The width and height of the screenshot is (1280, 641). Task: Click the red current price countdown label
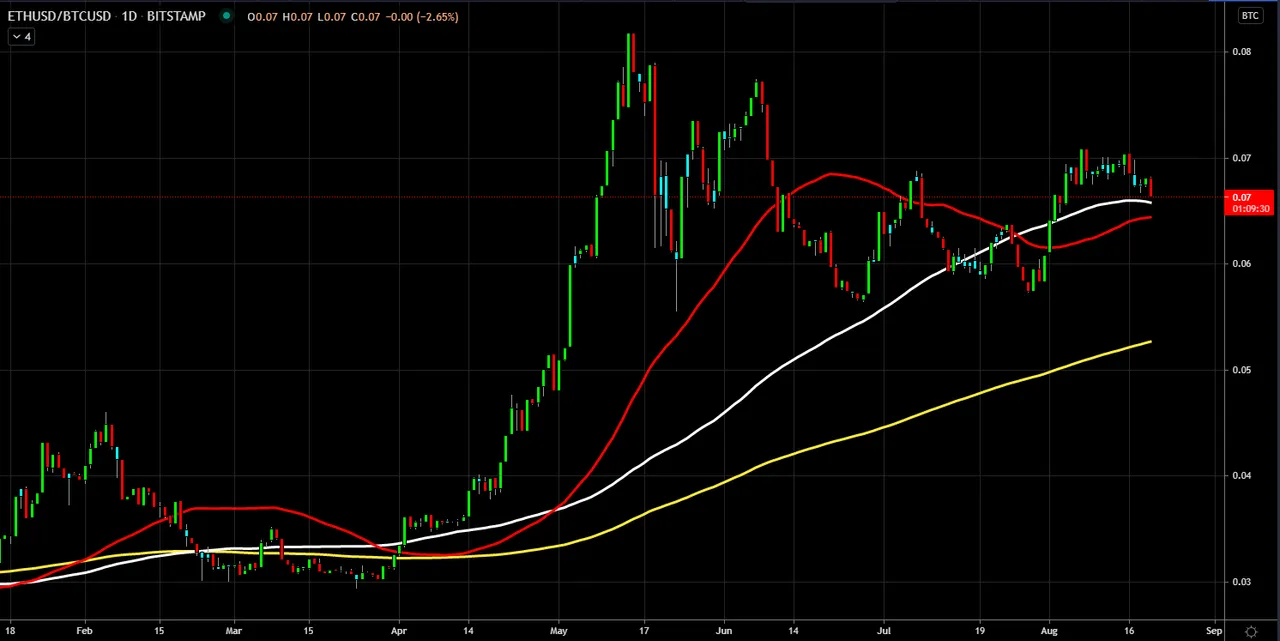tap(1250, 203)
